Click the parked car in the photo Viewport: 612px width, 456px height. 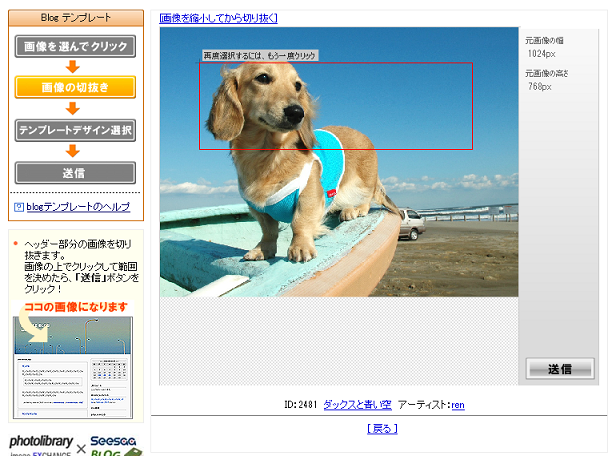(410, 224)
